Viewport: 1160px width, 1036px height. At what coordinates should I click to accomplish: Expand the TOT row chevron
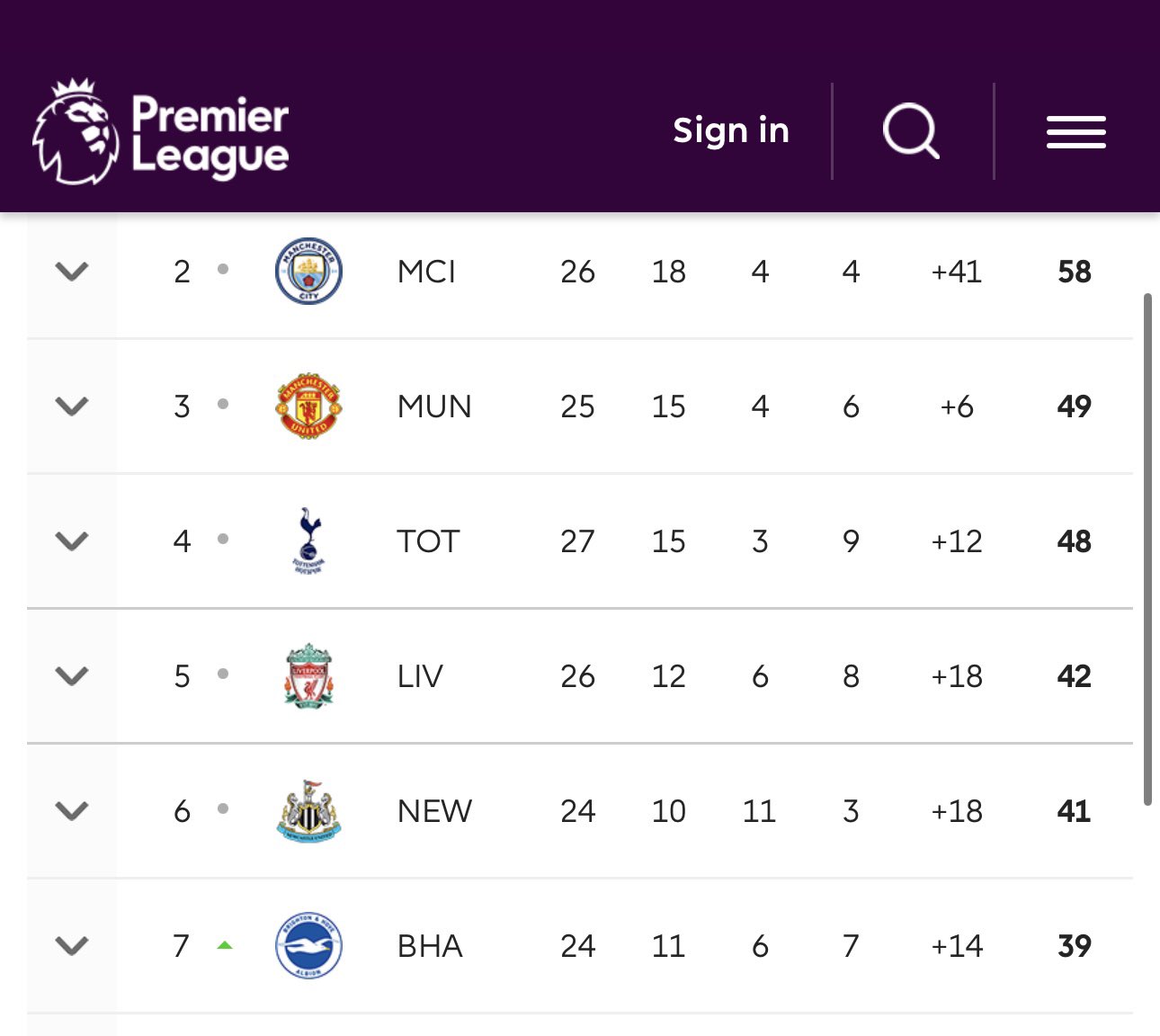(x=72, y=540)
